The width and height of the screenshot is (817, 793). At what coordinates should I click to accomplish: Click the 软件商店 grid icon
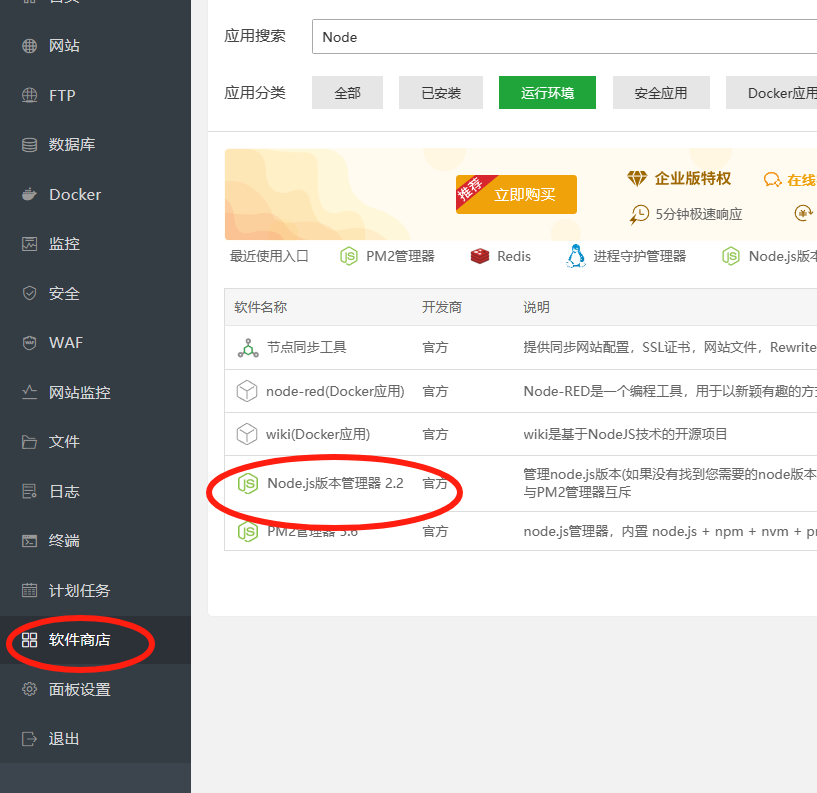30,640
